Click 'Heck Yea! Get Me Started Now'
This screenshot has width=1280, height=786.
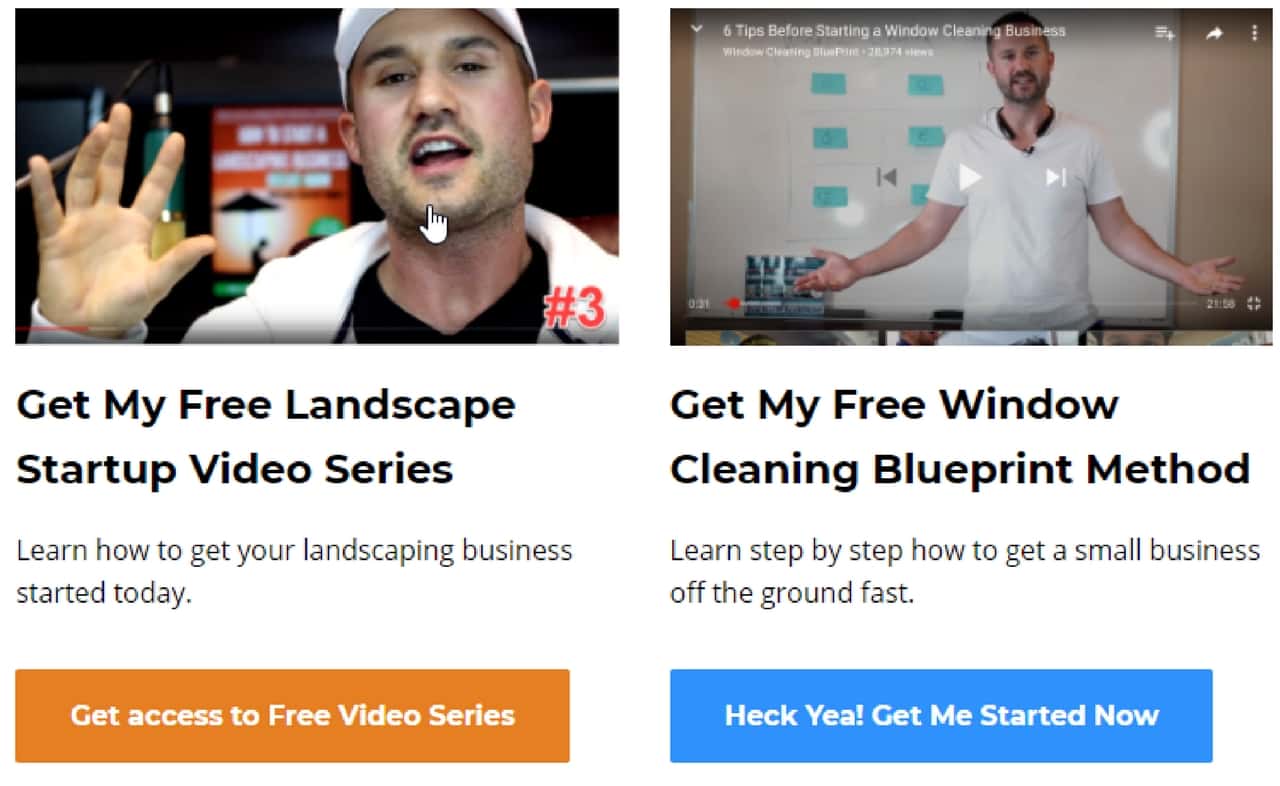tap(941, 716)
